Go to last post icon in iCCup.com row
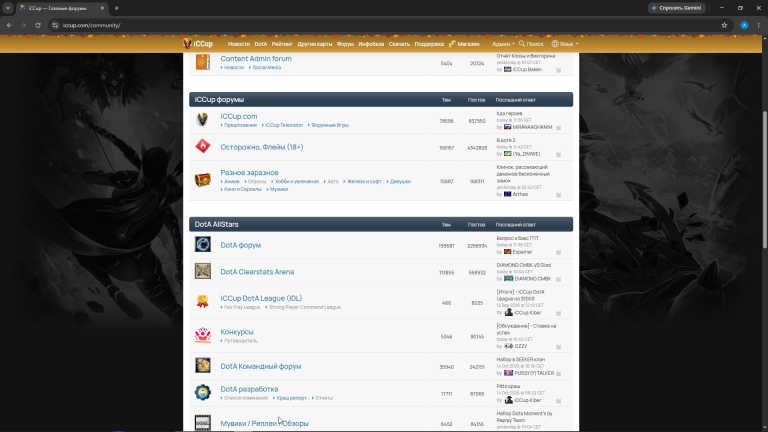Viewport: 768px width, 432px height. coord(558,127)
